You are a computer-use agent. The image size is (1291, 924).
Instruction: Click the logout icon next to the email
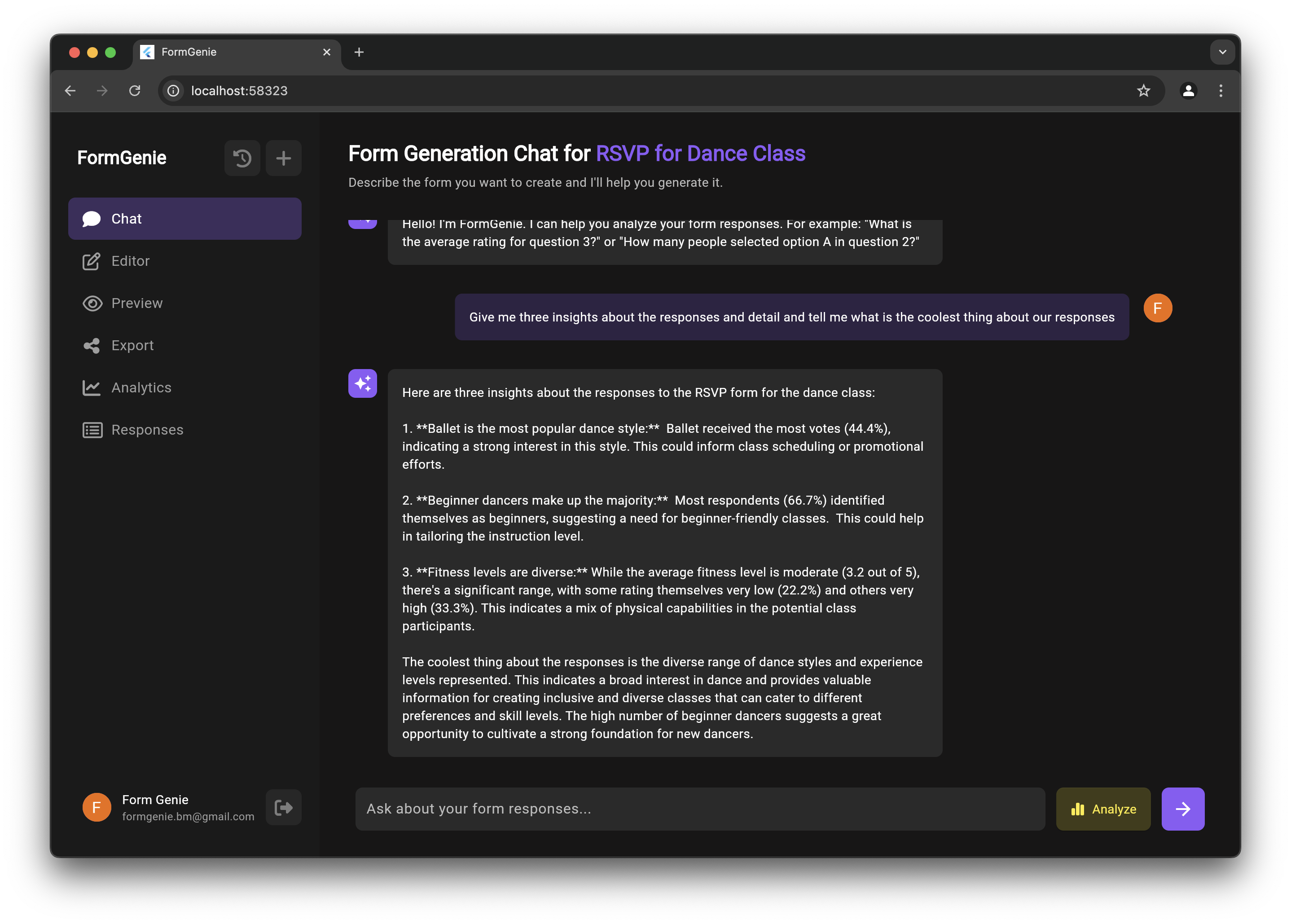click(283, 807)
